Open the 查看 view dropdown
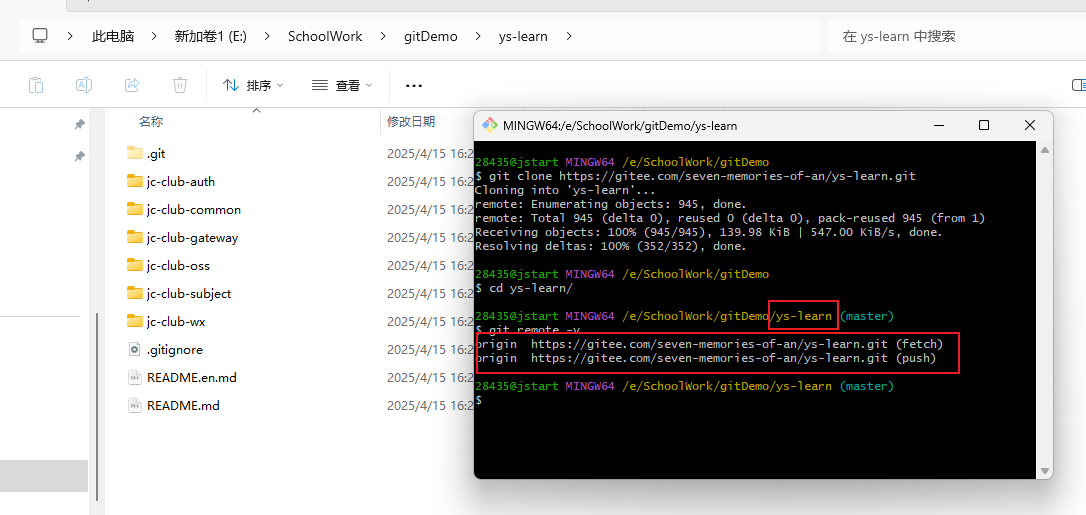 tap(342, 85)
